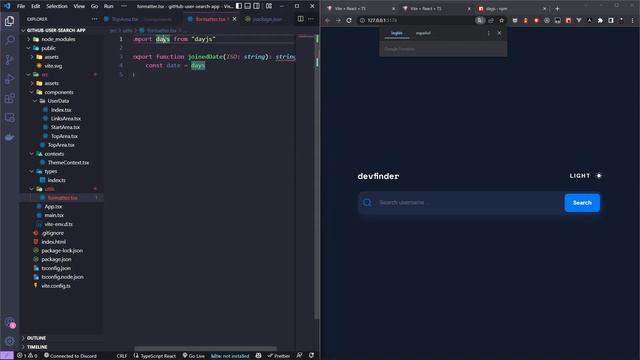Open VS Code notifications bell

click(x=311, y=356)
